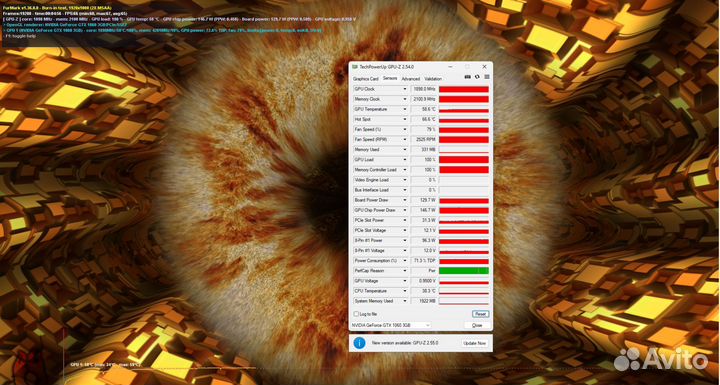Click the Power Consumption value 71.3 % TDP

coord(423,261)
